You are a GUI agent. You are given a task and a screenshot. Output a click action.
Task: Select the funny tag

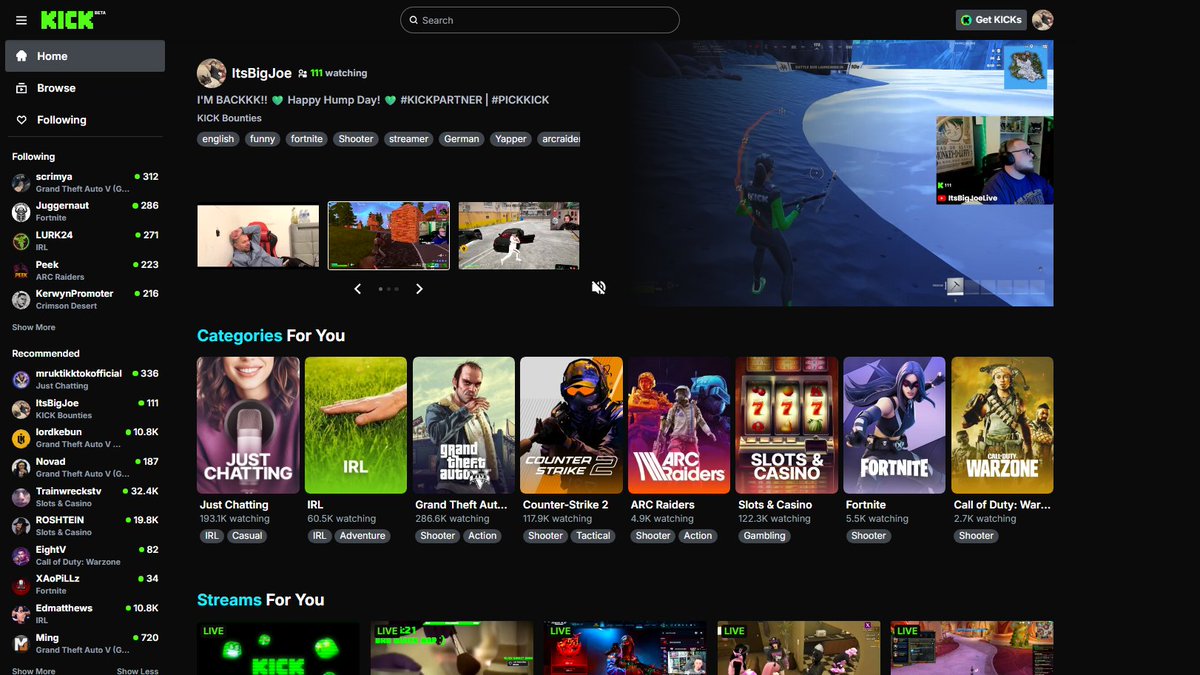pos(263,139)
